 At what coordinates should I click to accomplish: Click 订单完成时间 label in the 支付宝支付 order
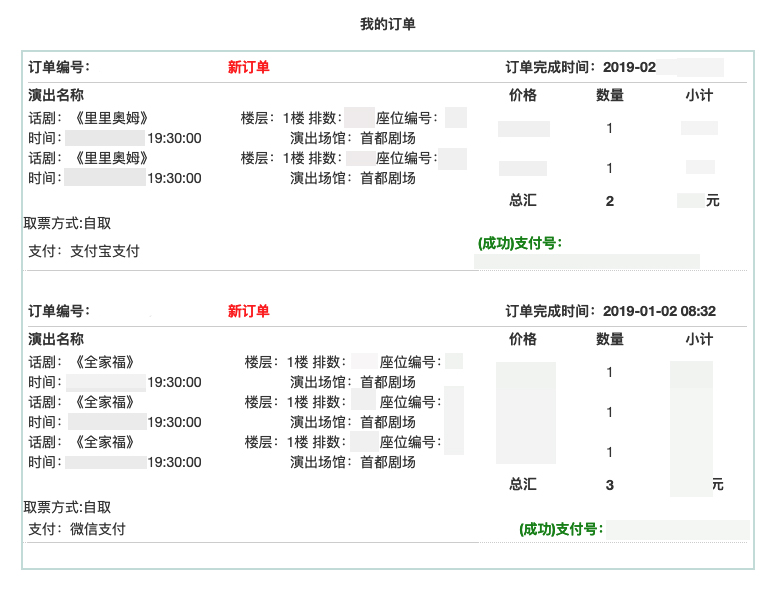click(550, 67)
